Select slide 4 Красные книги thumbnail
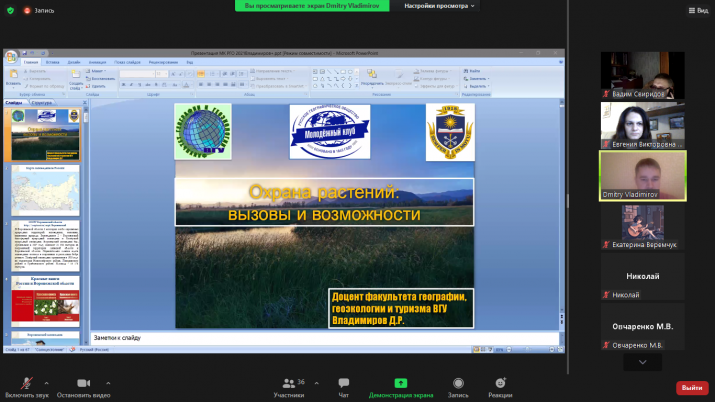The image size is (715, 402). pos(45,301)
